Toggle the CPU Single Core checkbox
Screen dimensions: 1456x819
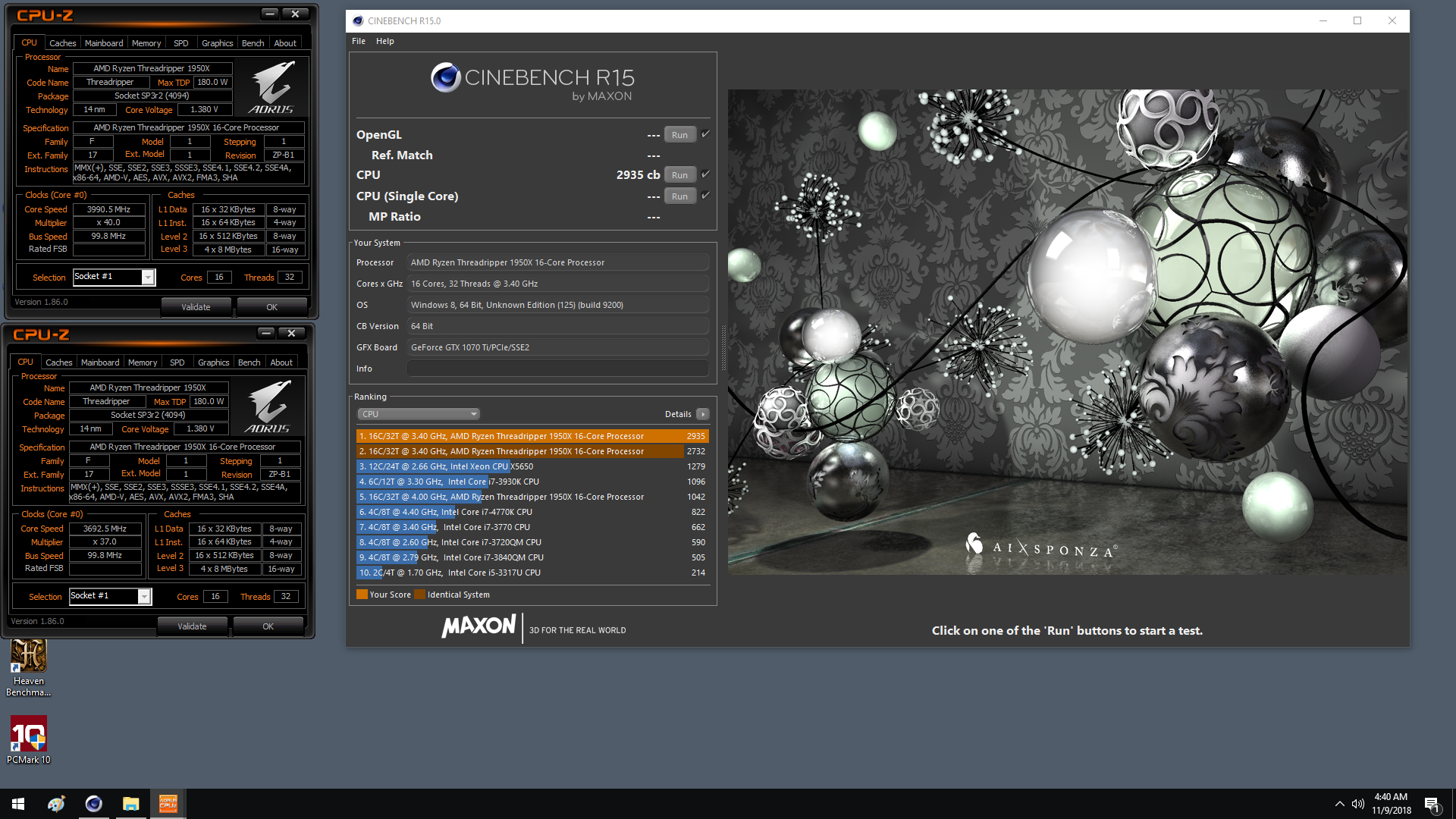click(x=705, y=196)
